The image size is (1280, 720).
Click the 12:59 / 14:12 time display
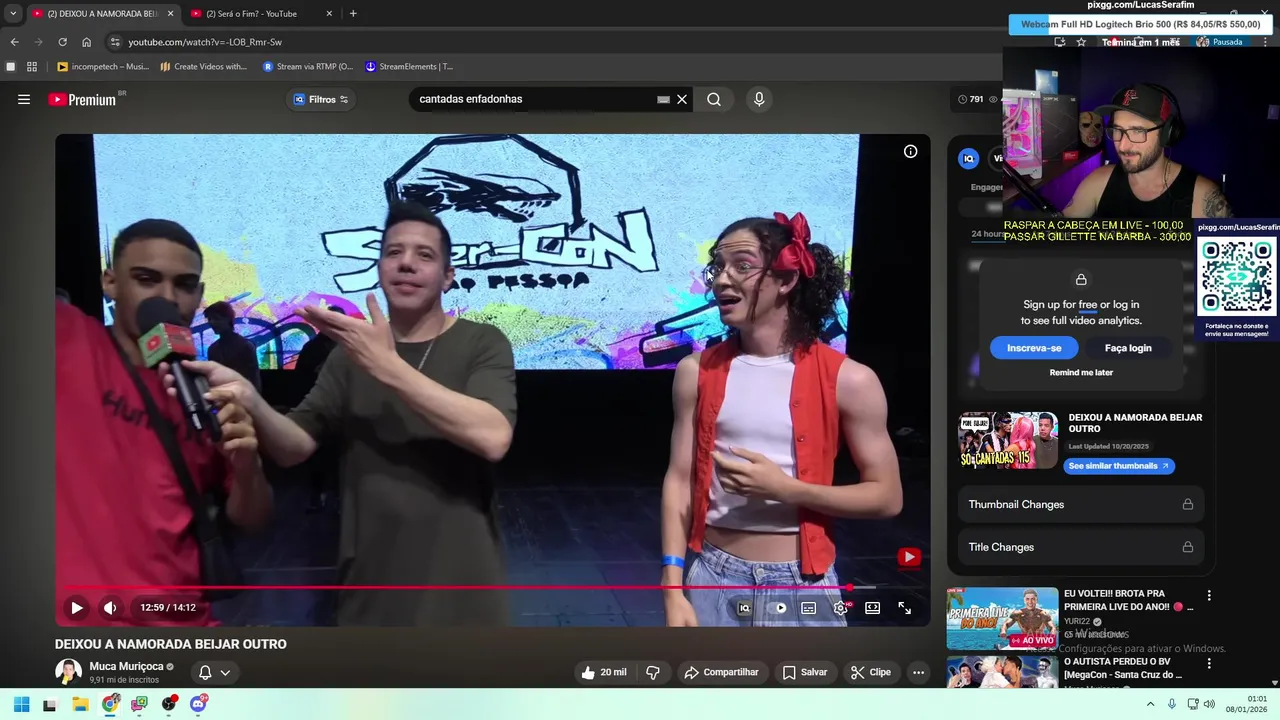(x=168, y=607)
